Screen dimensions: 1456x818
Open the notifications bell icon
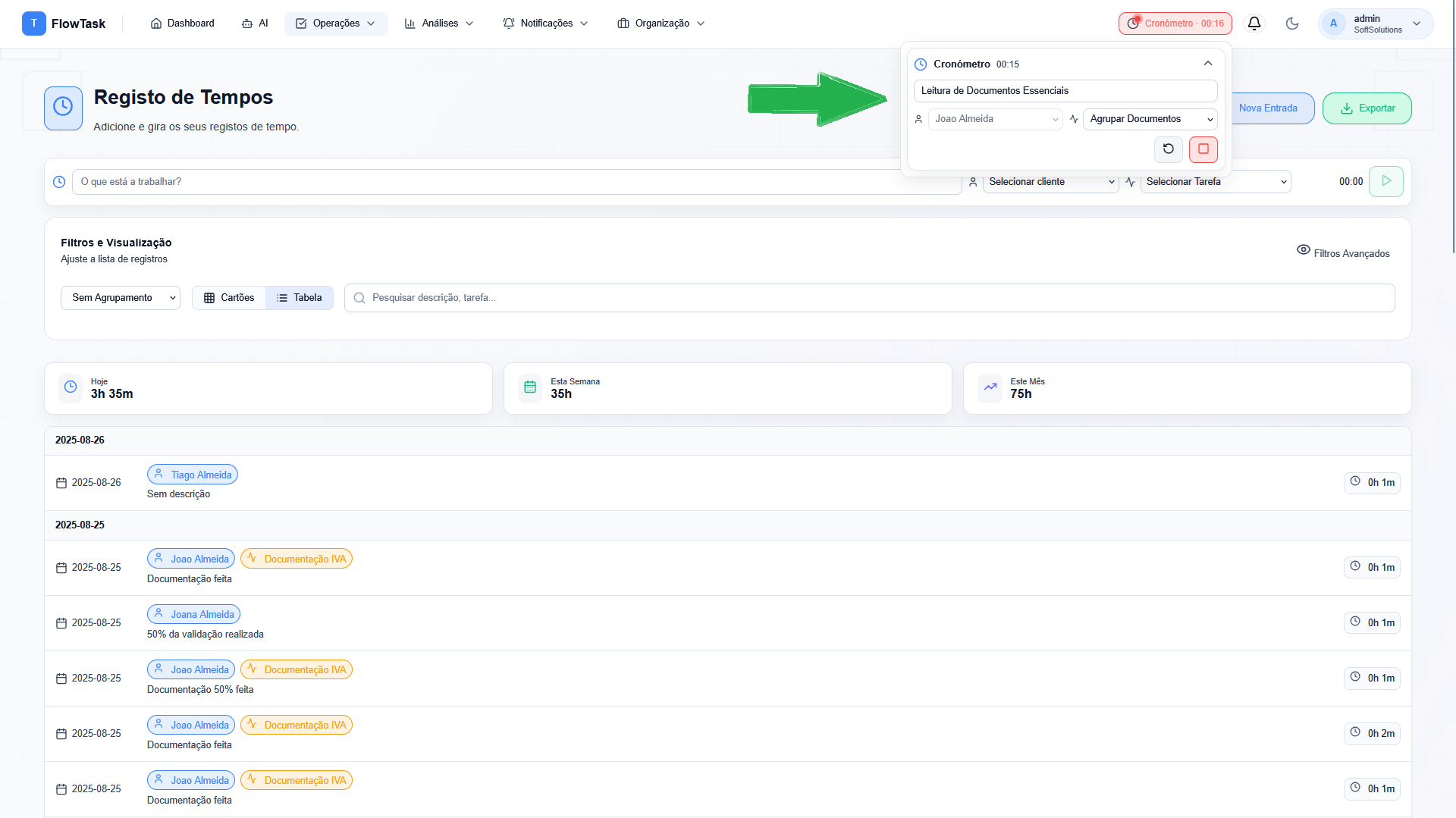click(1254, 24)
